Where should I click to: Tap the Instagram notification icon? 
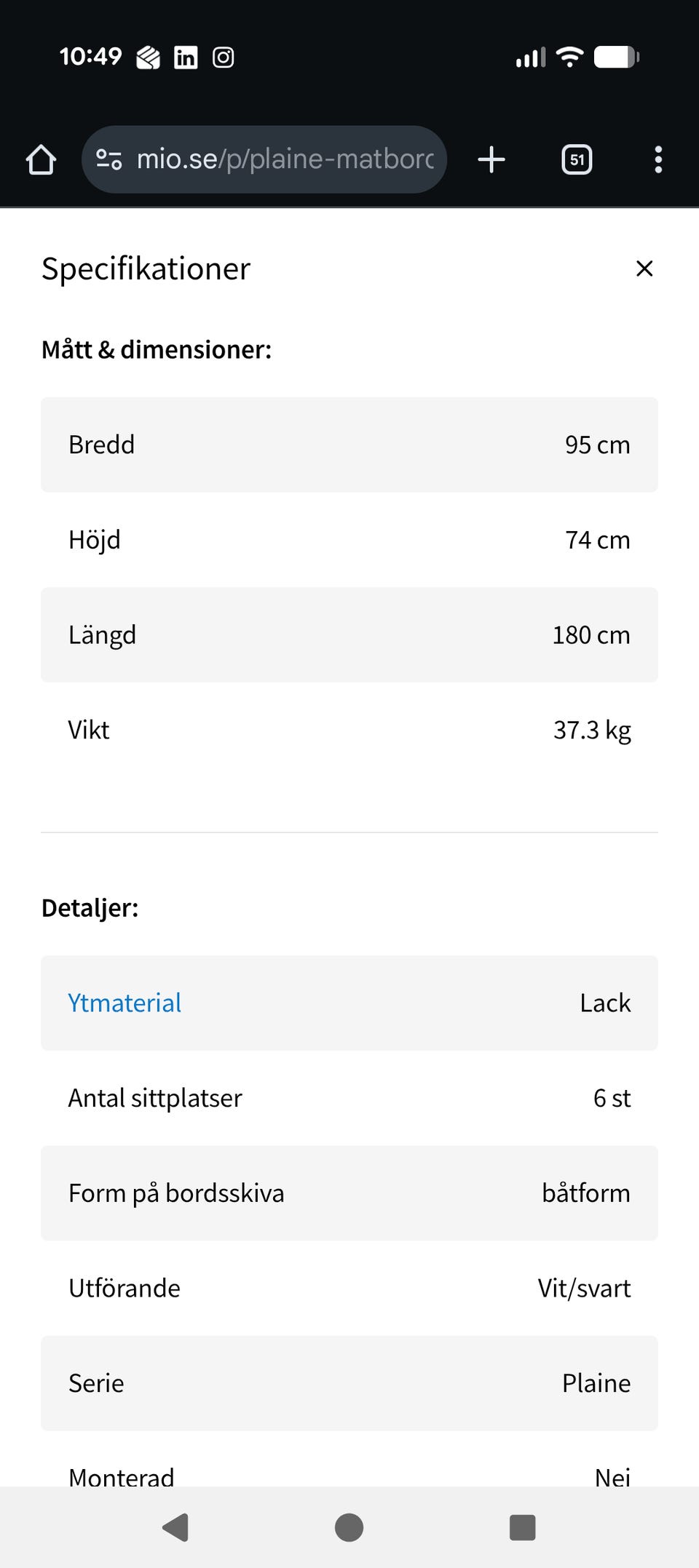(224, 57)
